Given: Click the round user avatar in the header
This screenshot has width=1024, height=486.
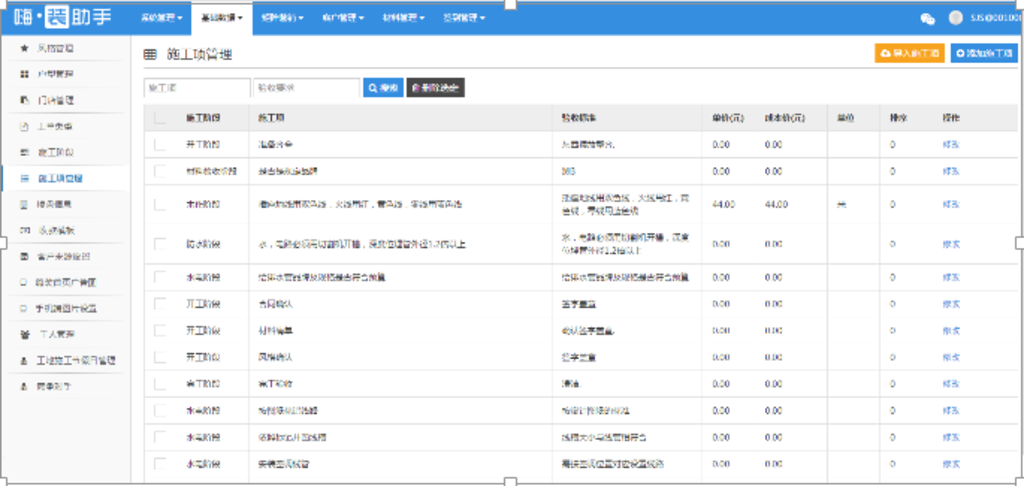Looking at the screenshot, I should (955, 18).
